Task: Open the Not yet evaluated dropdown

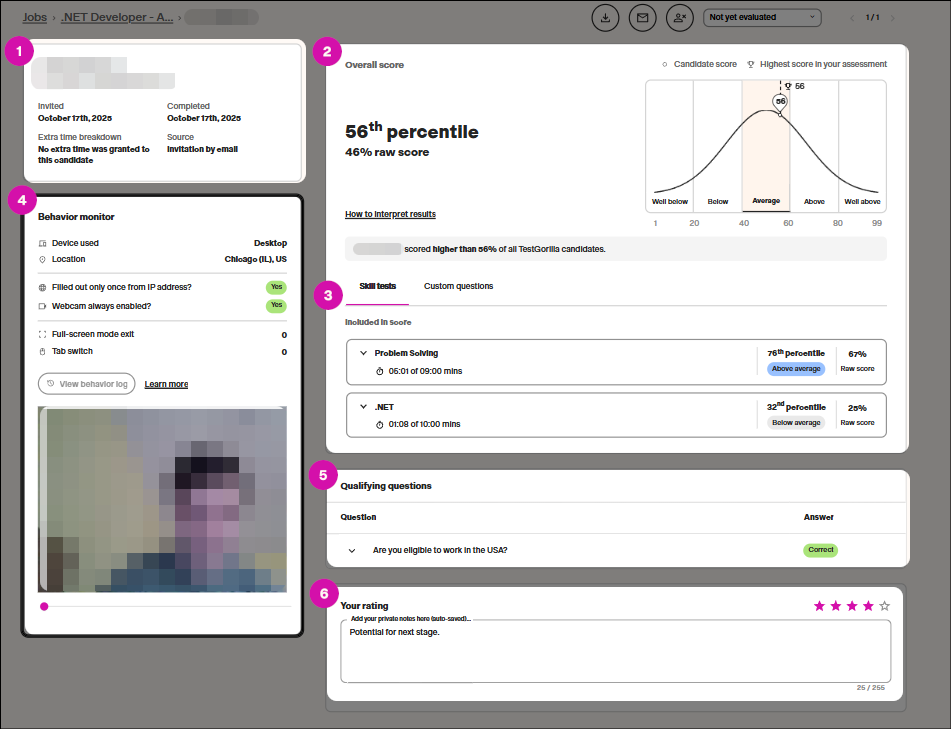Action: tap(762, 17)
